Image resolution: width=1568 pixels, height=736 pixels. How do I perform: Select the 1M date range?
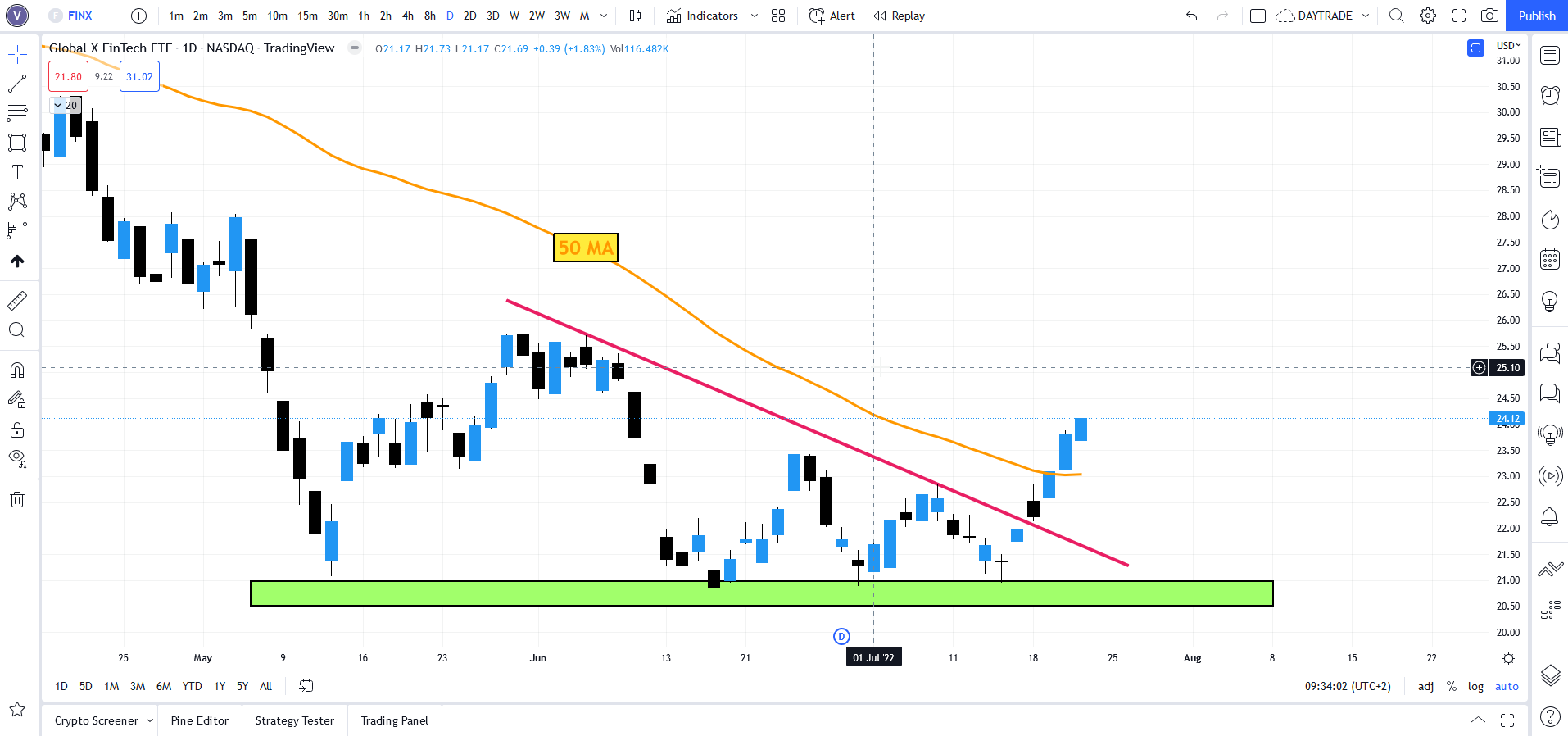111,686
